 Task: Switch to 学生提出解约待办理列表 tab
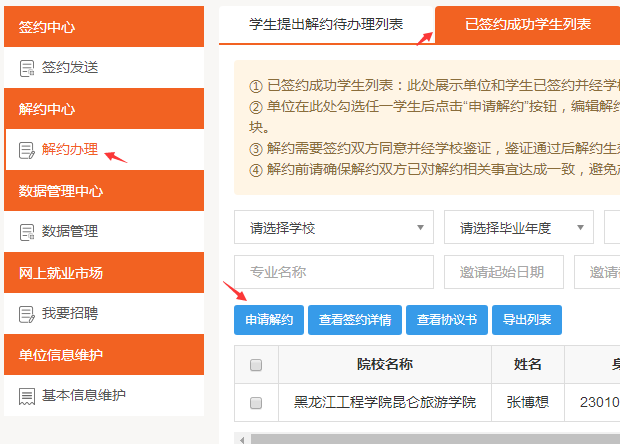pyautogui.click(x=326, y=24)
